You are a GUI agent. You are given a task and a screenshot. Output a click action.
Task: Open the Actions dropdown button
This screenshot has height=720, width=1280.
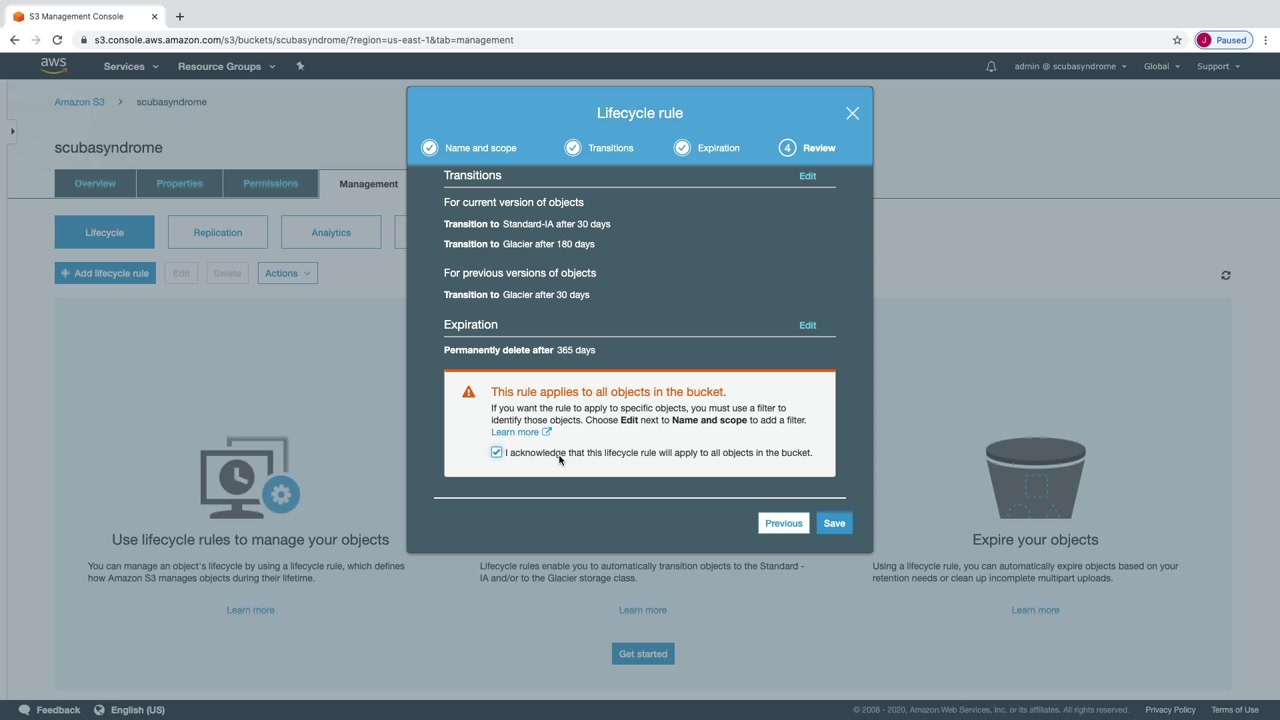tap(287, 273)
